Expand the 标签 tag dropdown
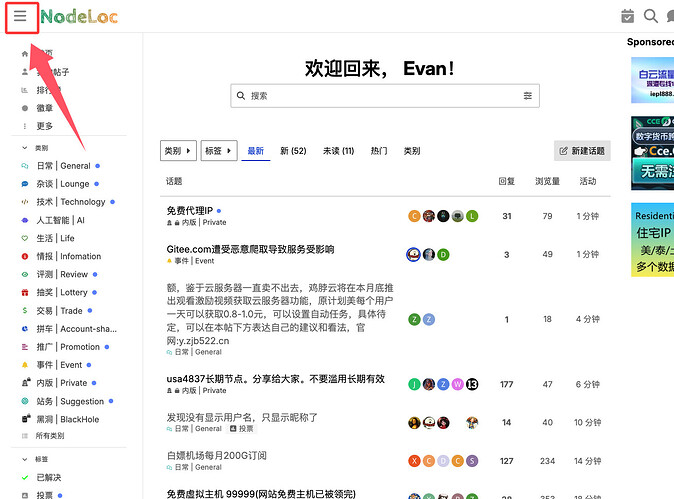Screen dimensions: 674x499 point(219,150)
